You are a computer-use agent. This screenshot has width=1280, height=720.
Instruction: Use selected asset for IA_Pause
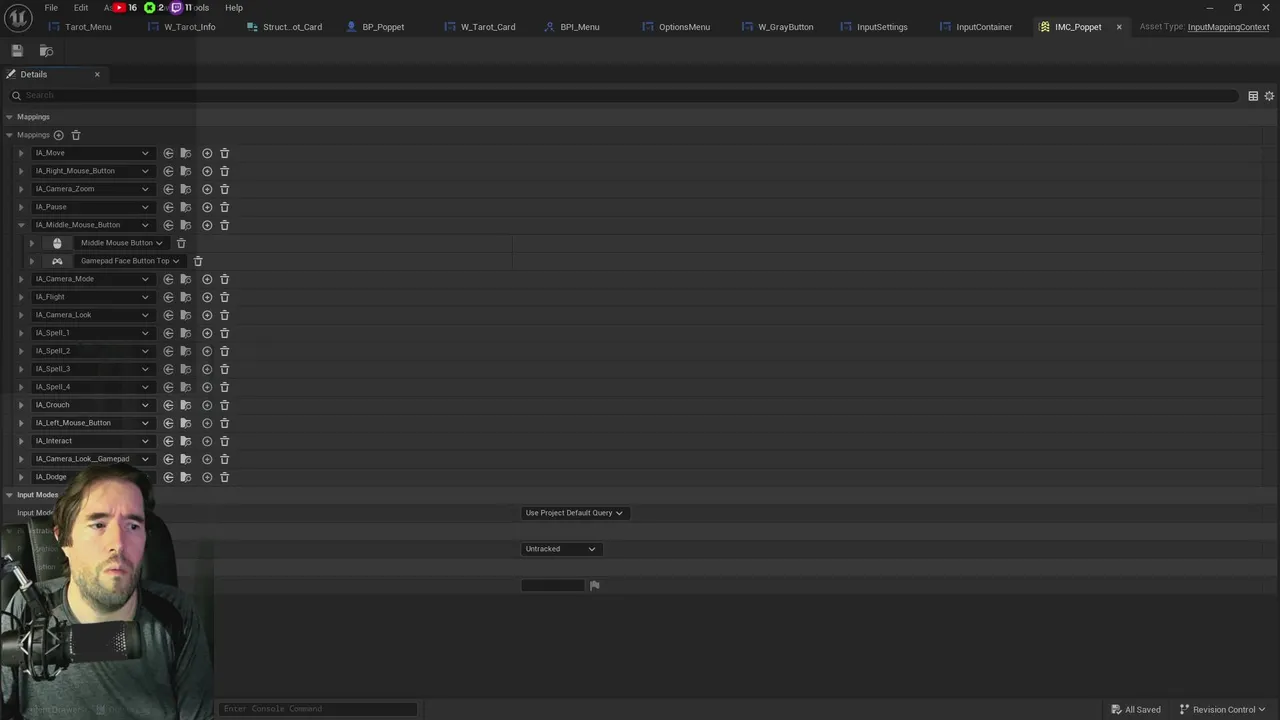[x=168, y=207]
